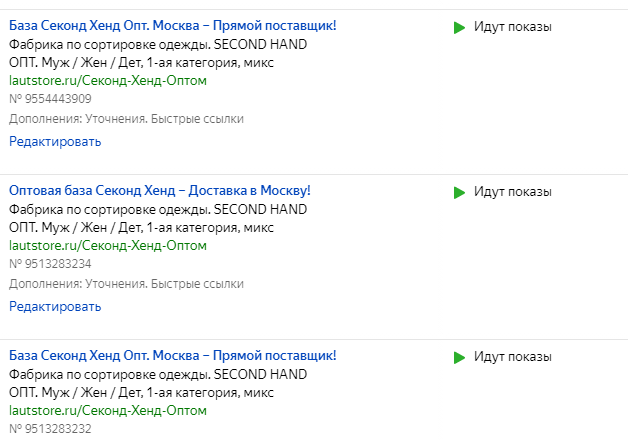Follow the lautstore.ru link in ad № 9513283234
The image size is (628, 440).
pos(108,245)
